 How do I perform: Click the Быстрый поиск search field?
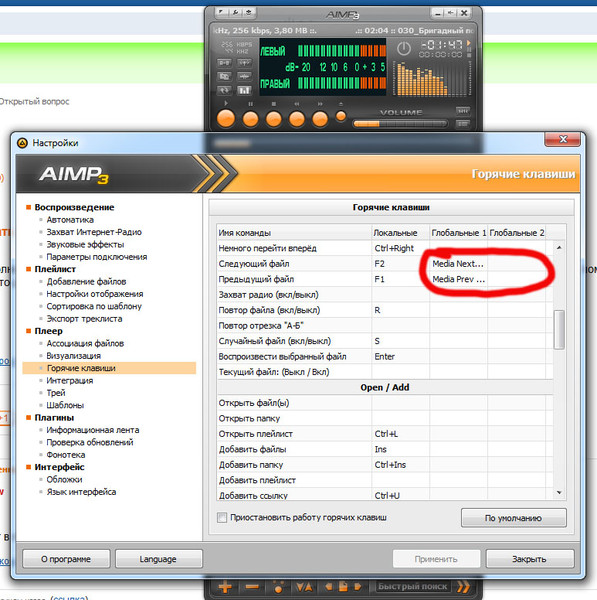point(413,587)
